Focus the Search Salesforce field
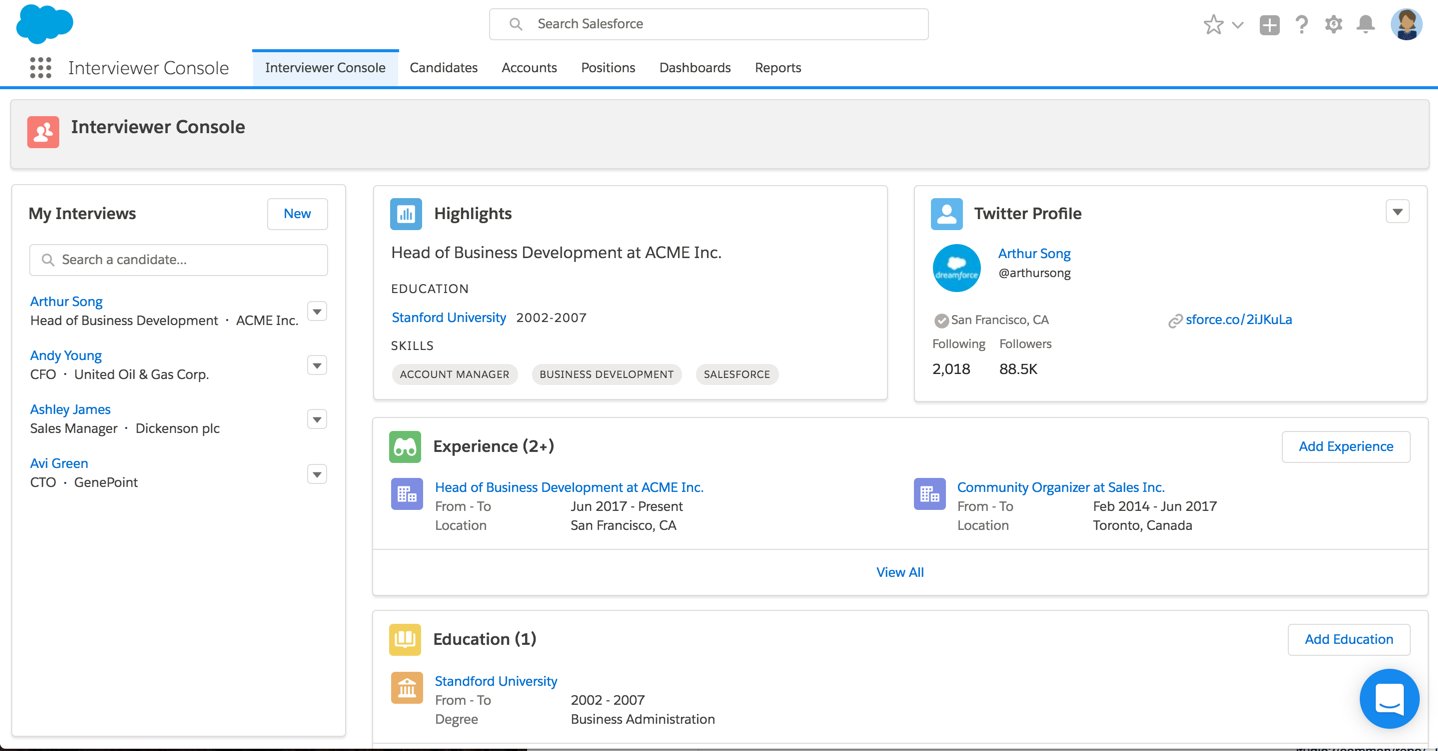1438x751 pixels. [709, 24]
